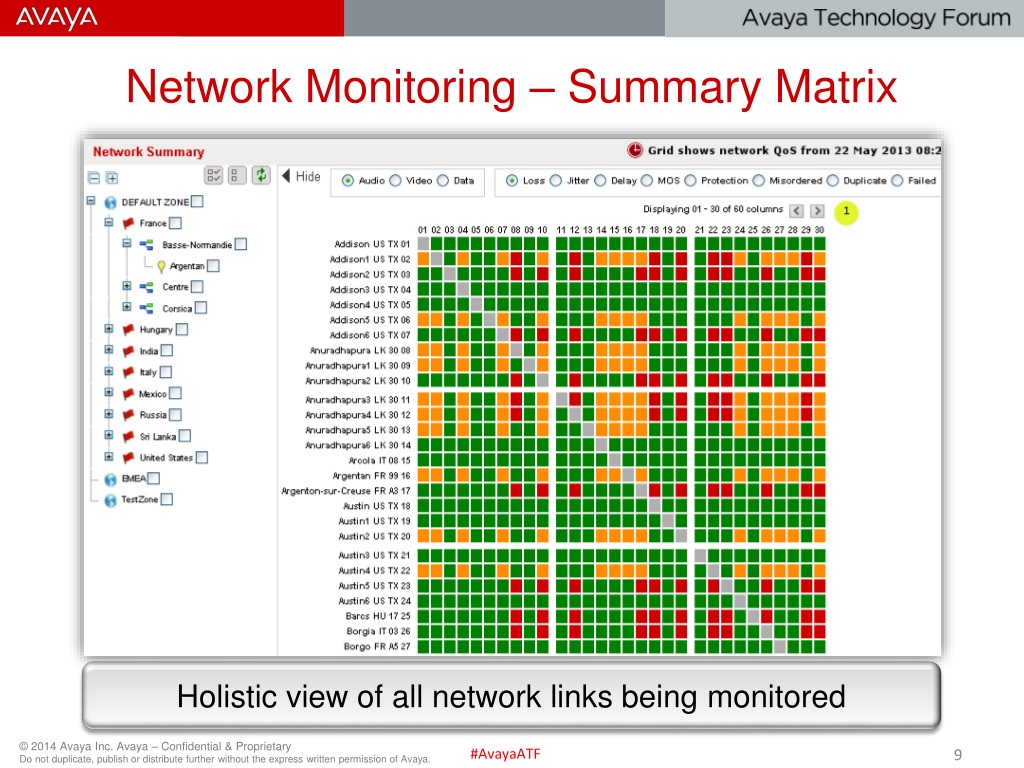Tick the Argentan checkbox
1024x768 pixels.
213,266
